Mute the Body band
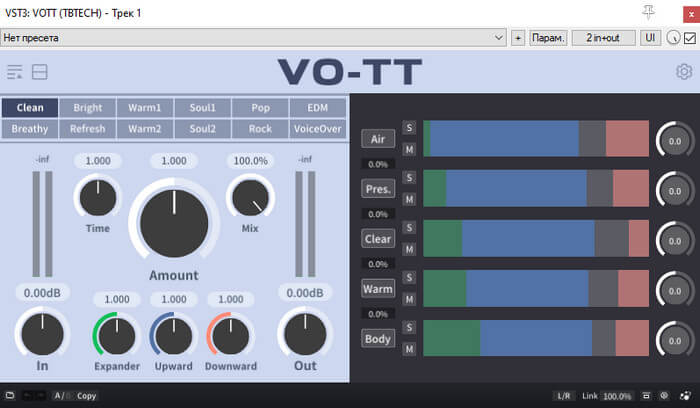Screen dimensions: 700x408 pos(409,348)
